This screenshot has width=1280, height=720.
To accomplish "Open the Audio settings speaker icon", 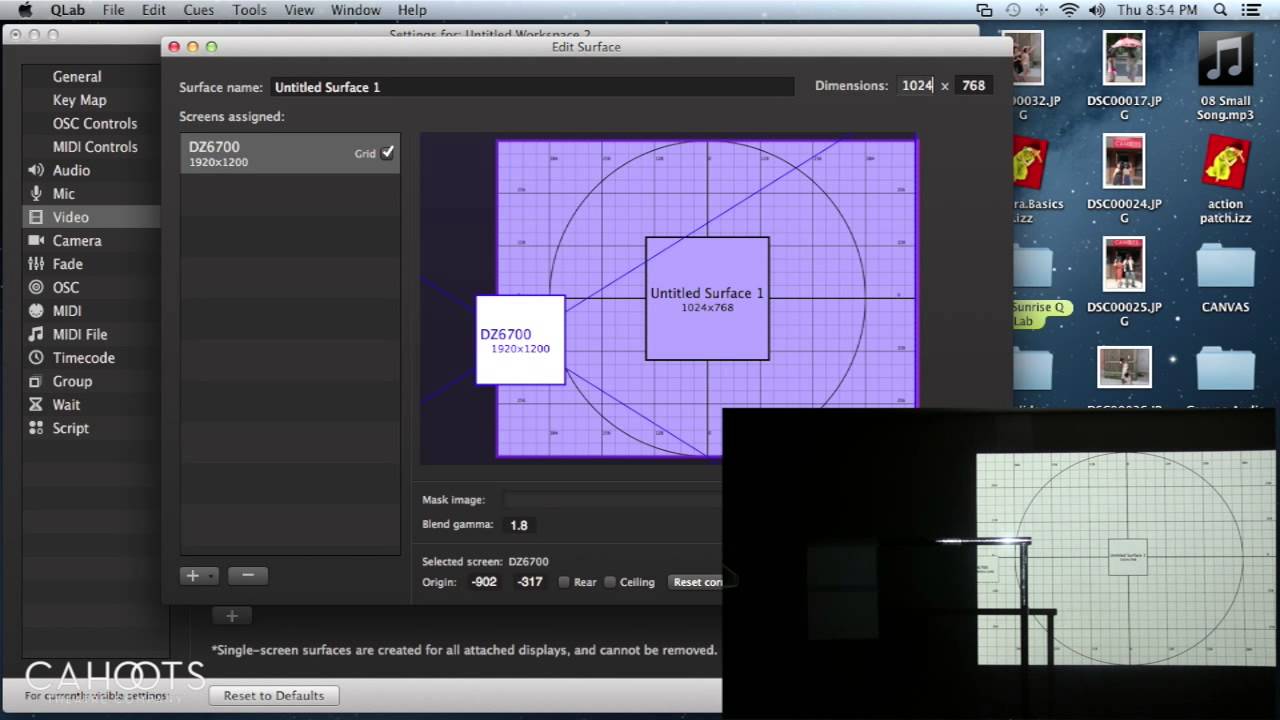I will (36, 170).
